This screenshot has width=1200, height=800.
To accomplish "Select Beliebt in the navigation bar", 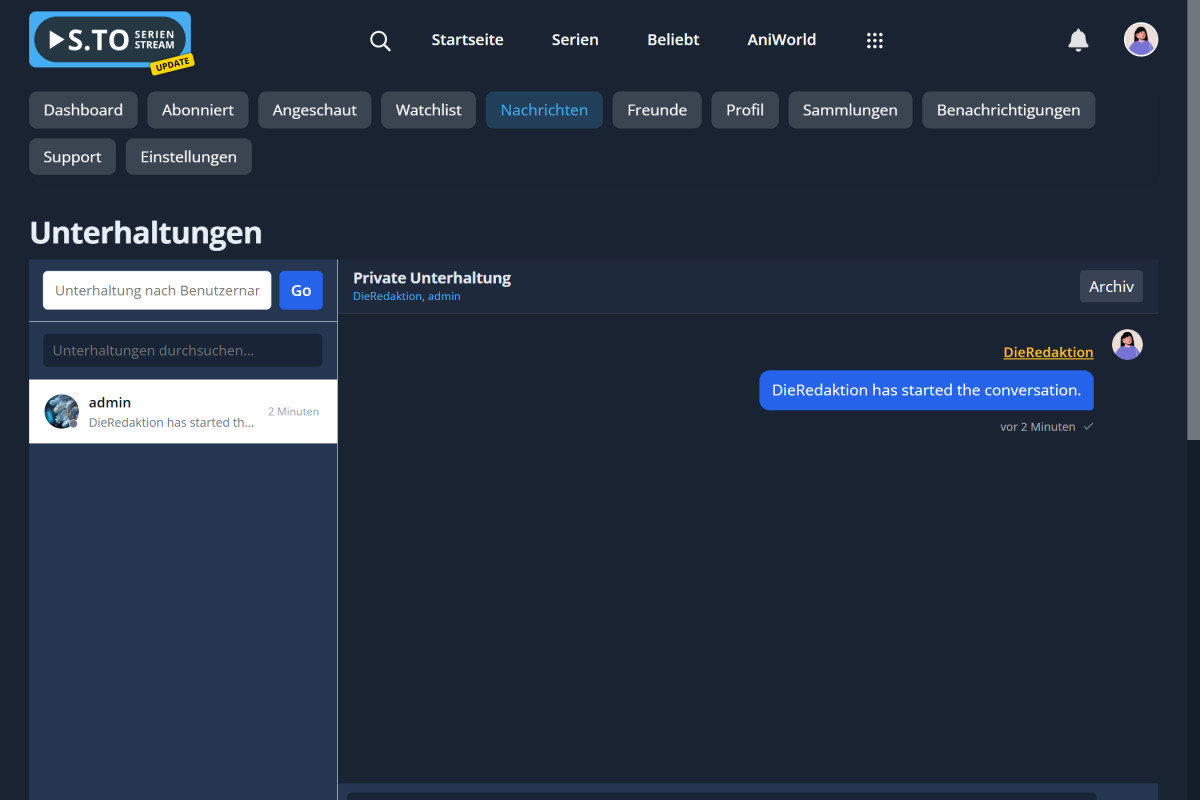I will tap(673, 40).
